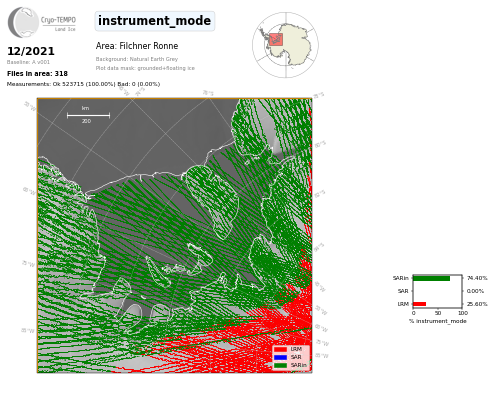The image size is (492, 410).
Task: Click the 74.40% SARin percentage label
Action: 477,278
